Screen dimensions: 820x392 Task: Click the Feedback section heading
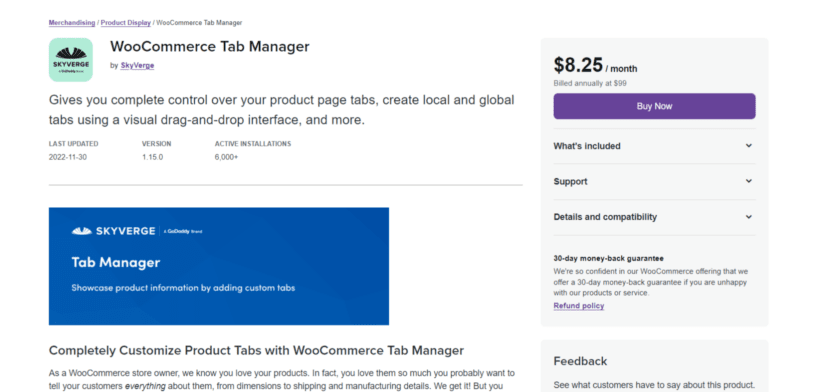coord(580,361)
